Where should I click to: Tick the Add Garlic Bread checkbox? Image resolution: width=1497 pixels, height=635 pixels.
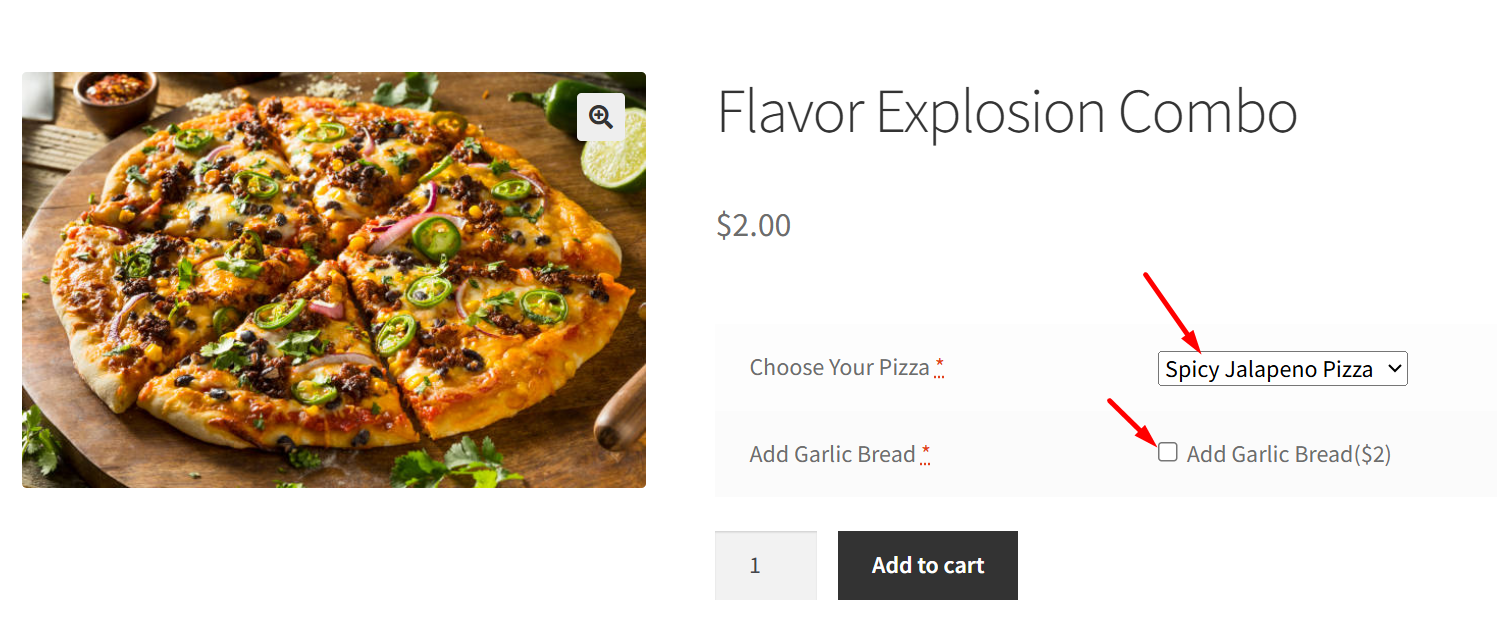click(1168, 453)
